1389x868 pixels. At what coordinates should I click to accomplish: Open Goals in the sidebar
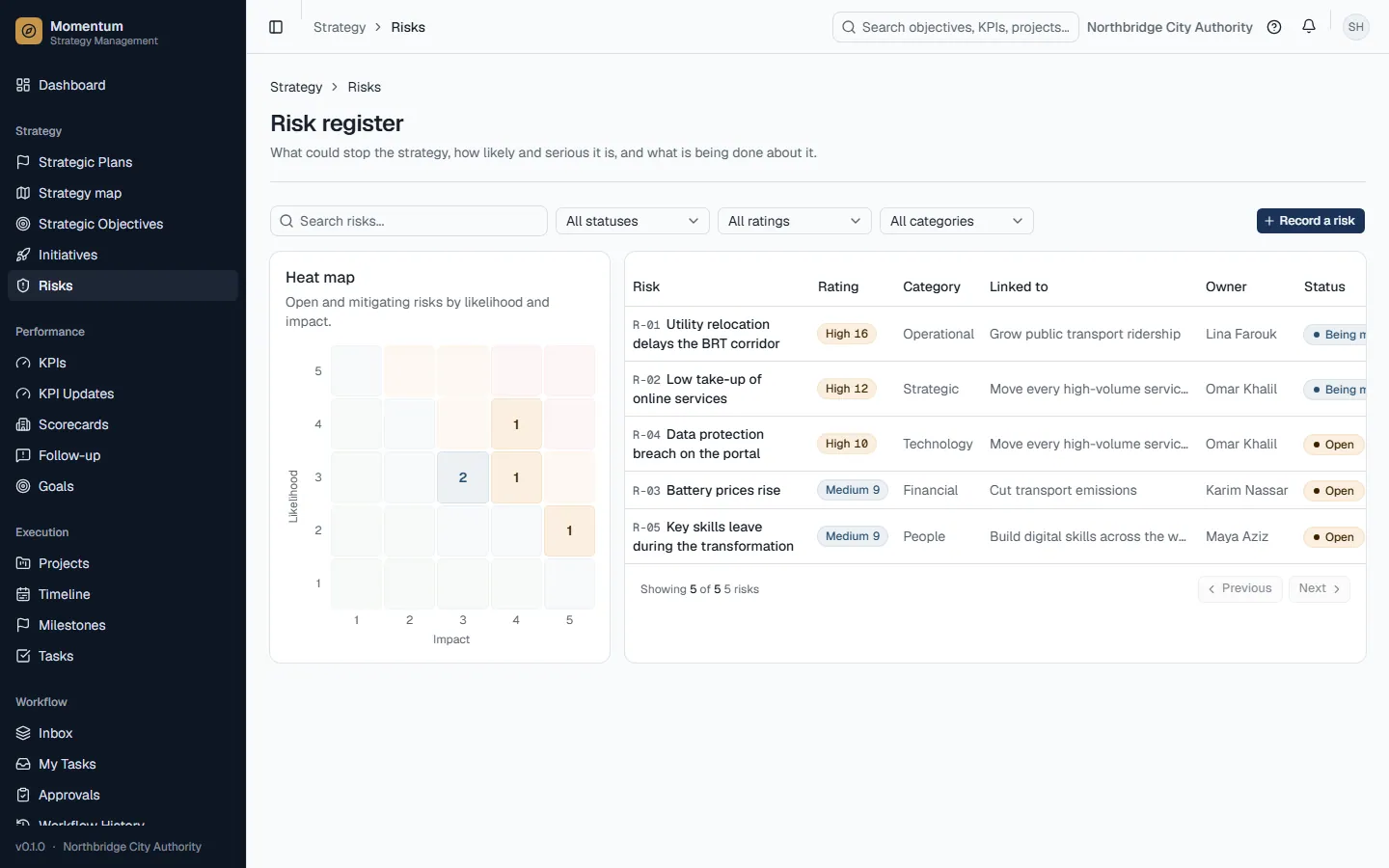[123, 486]
